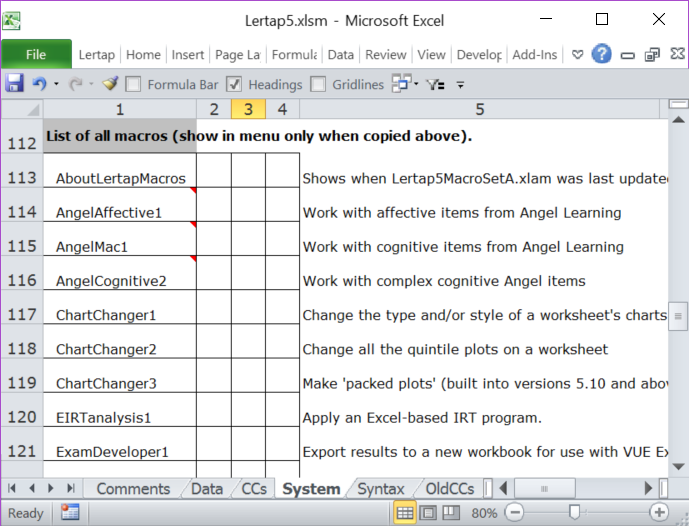Enable the Formula Bar checkbox
The image size is (689, 526).
pos(133,84)
